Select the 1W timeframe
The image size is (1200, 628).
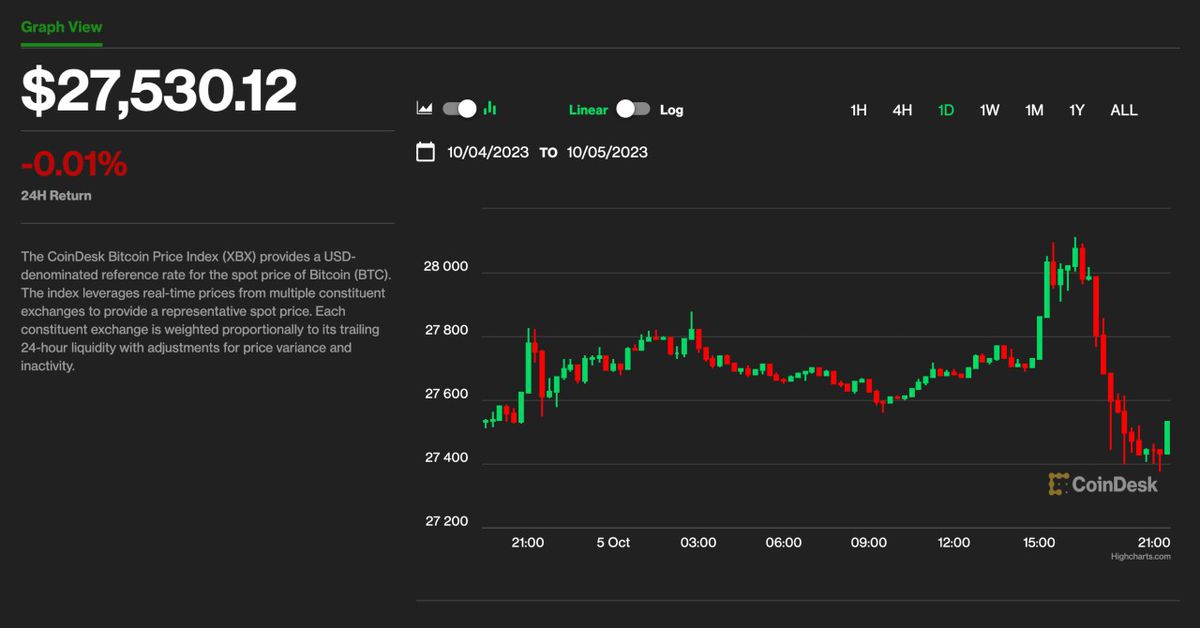989,110
